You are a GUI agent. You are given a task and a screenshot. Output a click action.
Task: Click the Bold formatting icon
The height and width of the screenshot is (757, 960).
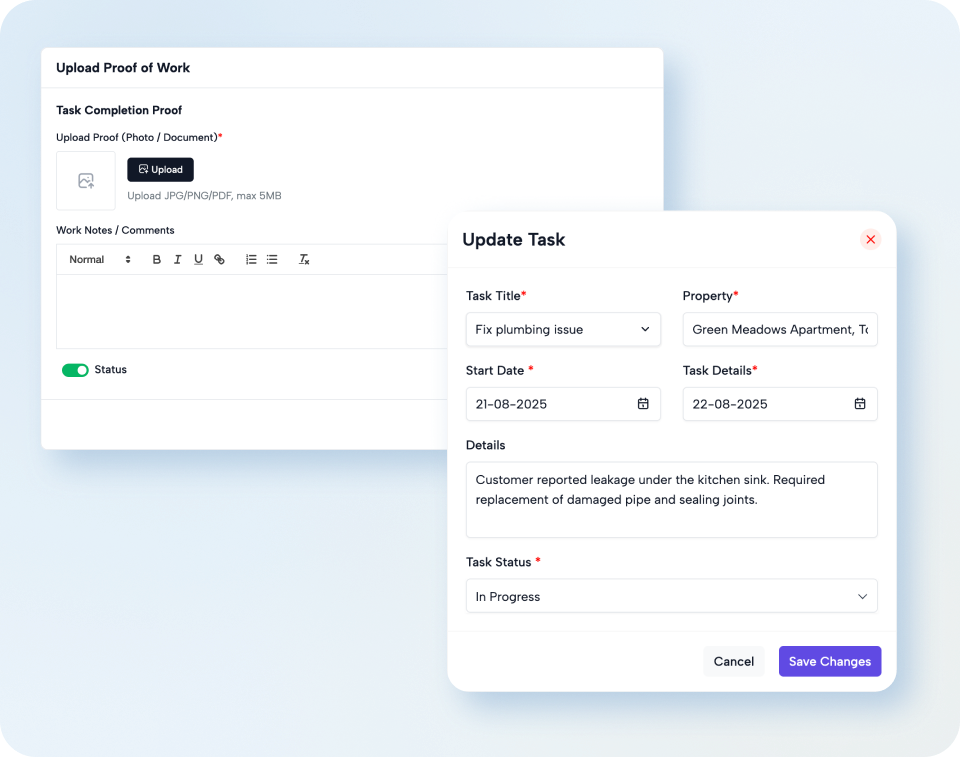coord(157,260)
